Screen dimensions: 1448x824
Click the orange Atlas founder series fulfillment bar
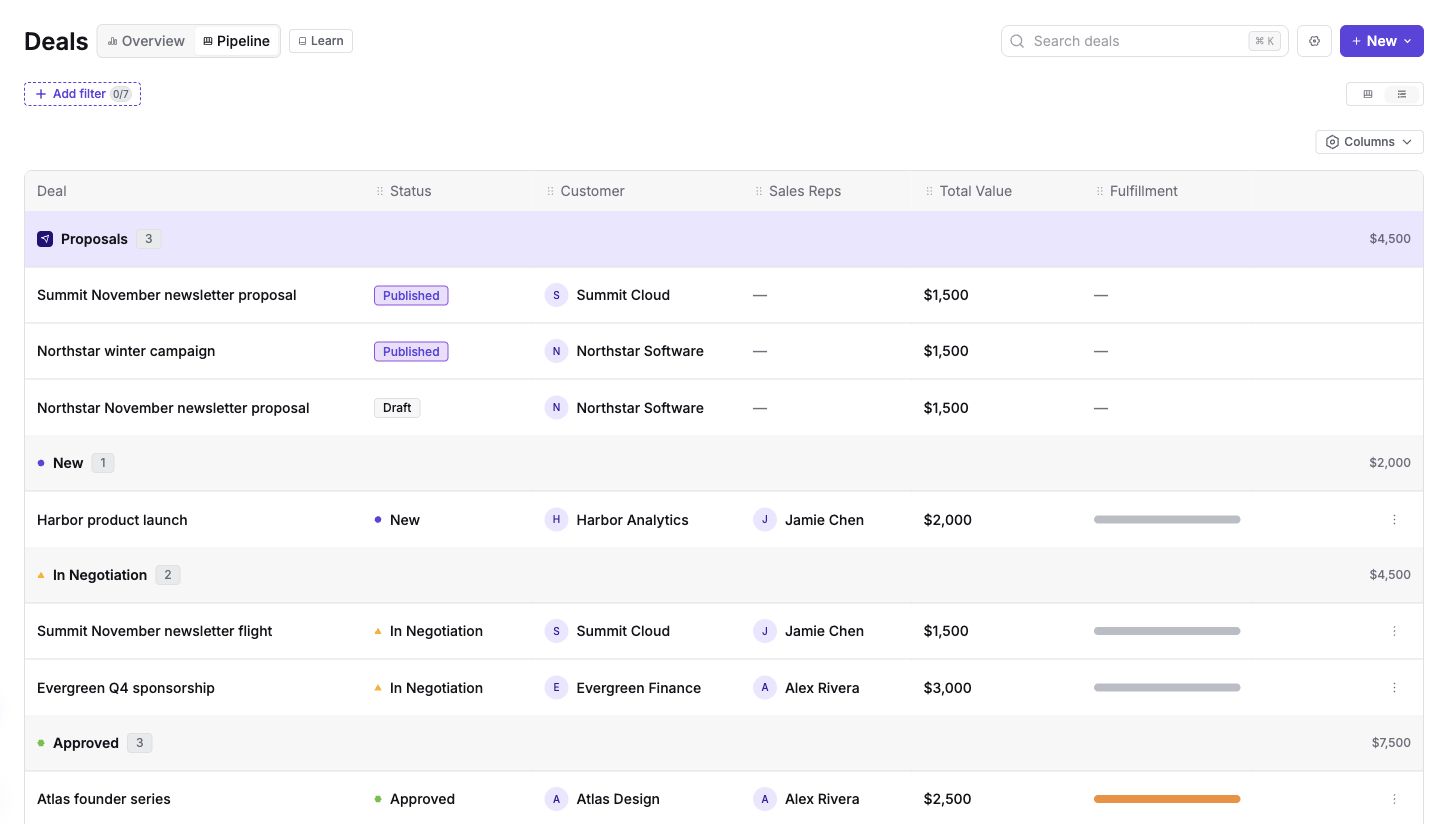[x=1167, y=799]
